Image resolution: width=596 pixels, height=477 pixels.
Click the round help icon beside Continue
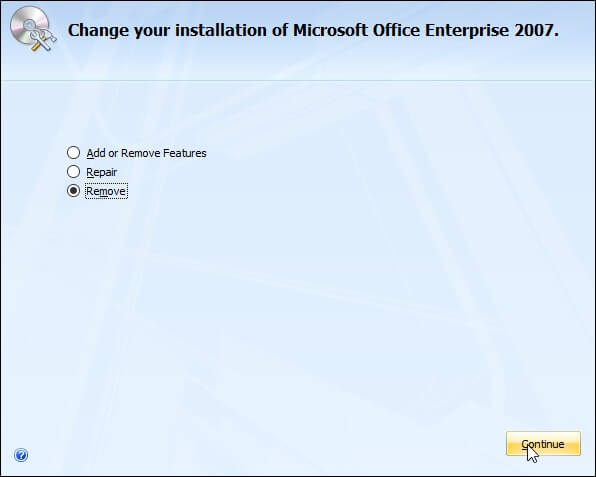pyautogui.click(x=21, y=455)
